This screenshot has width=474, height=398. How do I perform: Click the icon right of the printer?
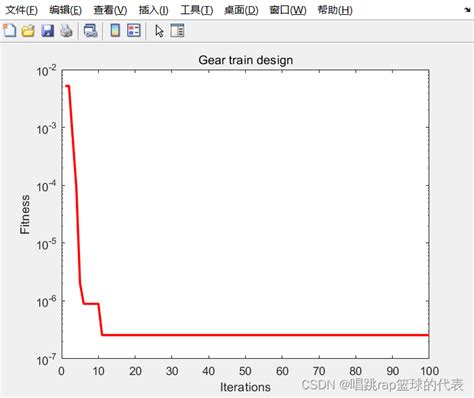(x=90, y=31)
